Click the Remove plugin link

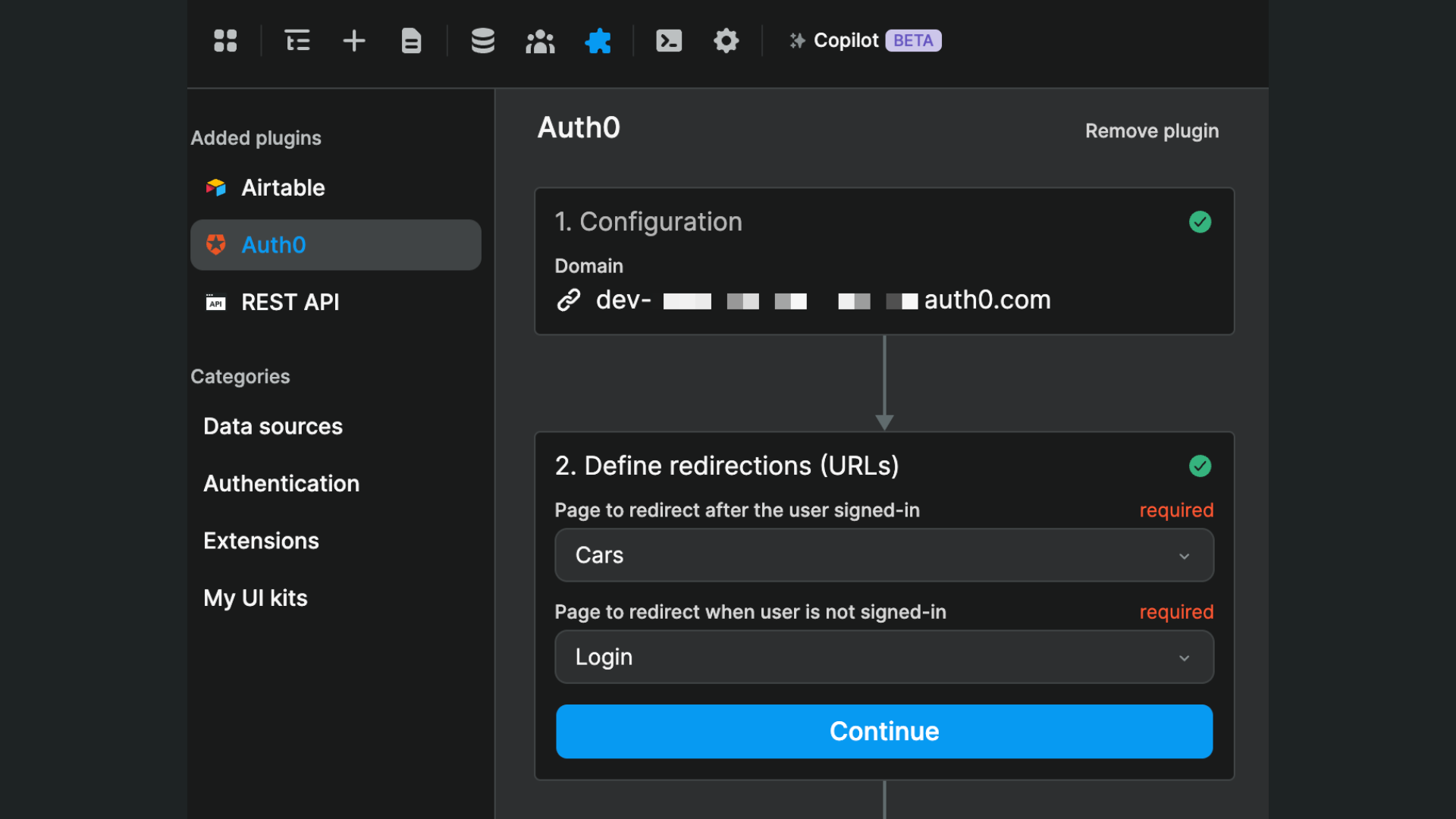[1151, 130]
